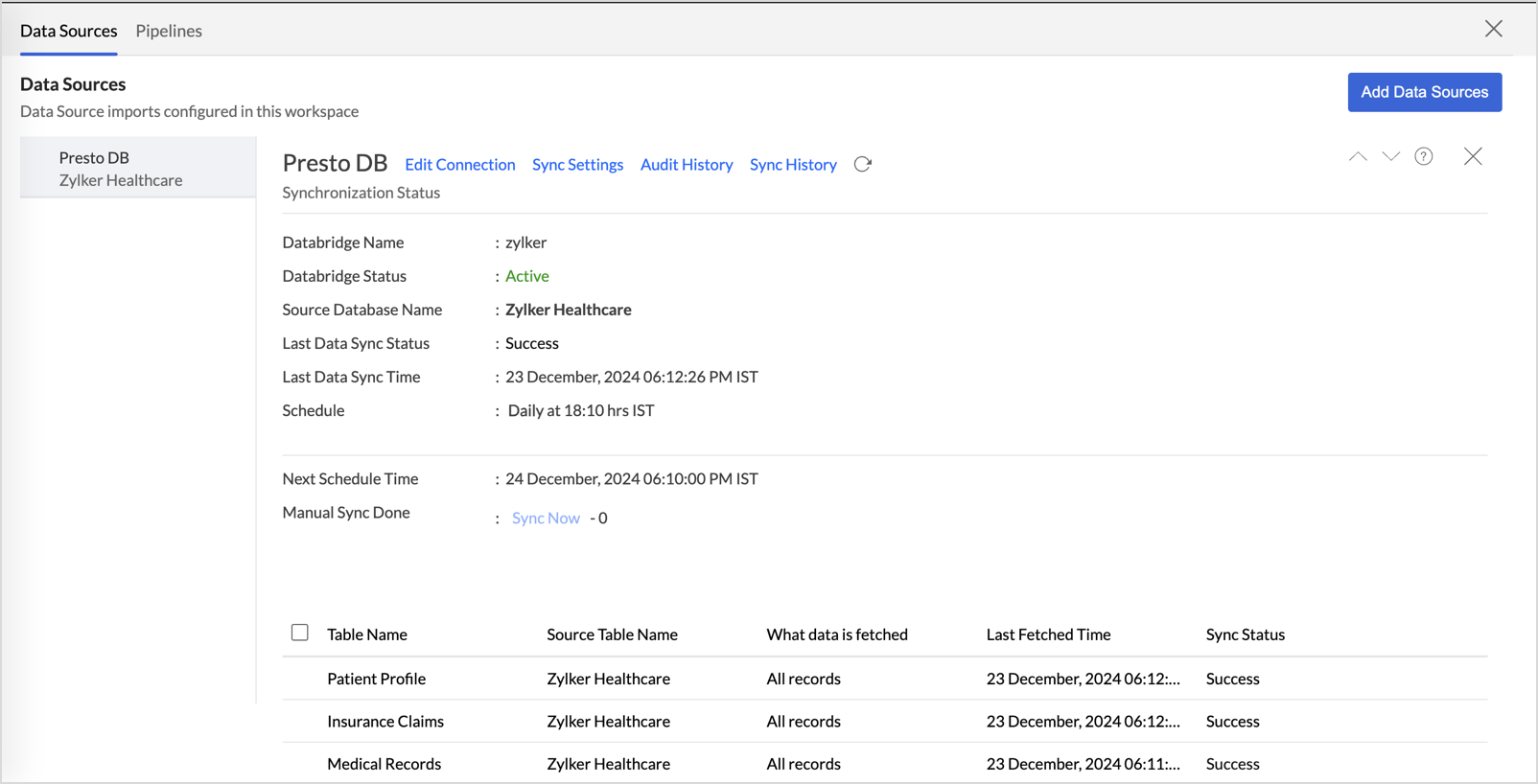This screenshot has height=784, width=1538.
Task: Click the Presto DB heading title
Action: coord(335,163)
